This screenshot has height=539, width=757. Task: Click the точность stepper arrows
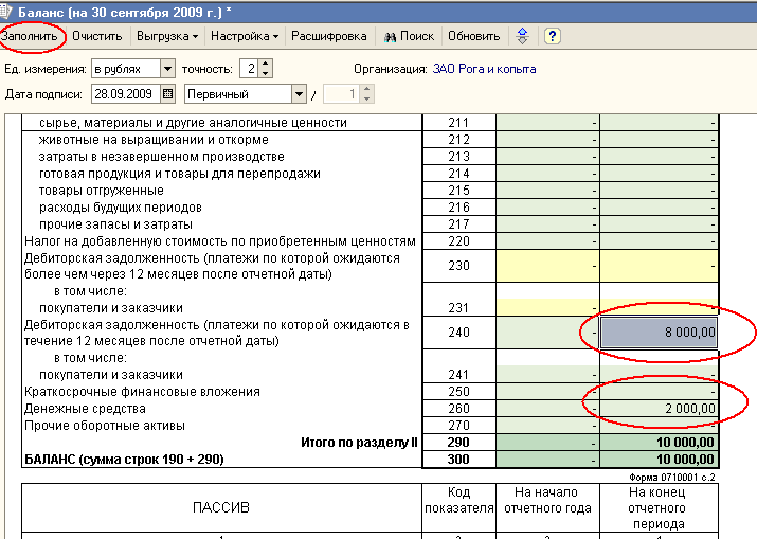coord(265,69)
